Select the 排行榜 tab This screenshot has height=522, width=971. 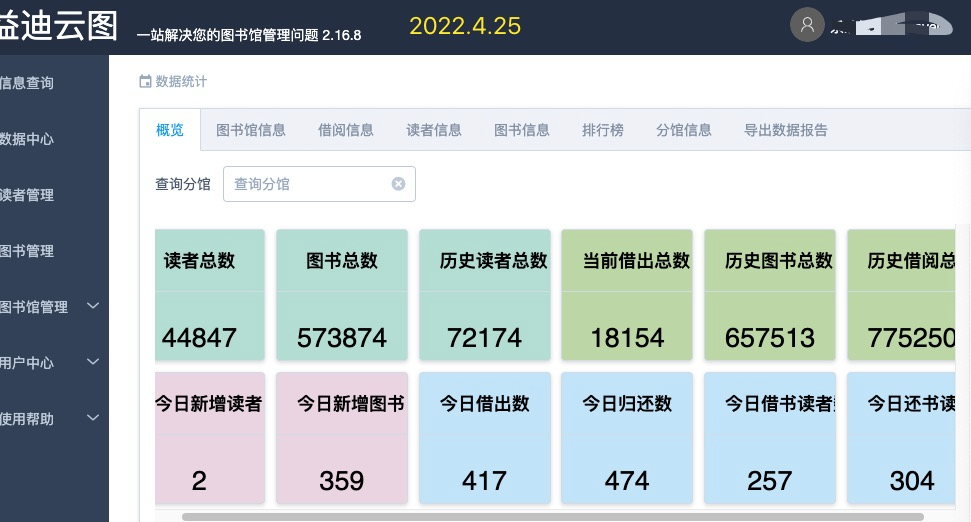coord(603,130)
